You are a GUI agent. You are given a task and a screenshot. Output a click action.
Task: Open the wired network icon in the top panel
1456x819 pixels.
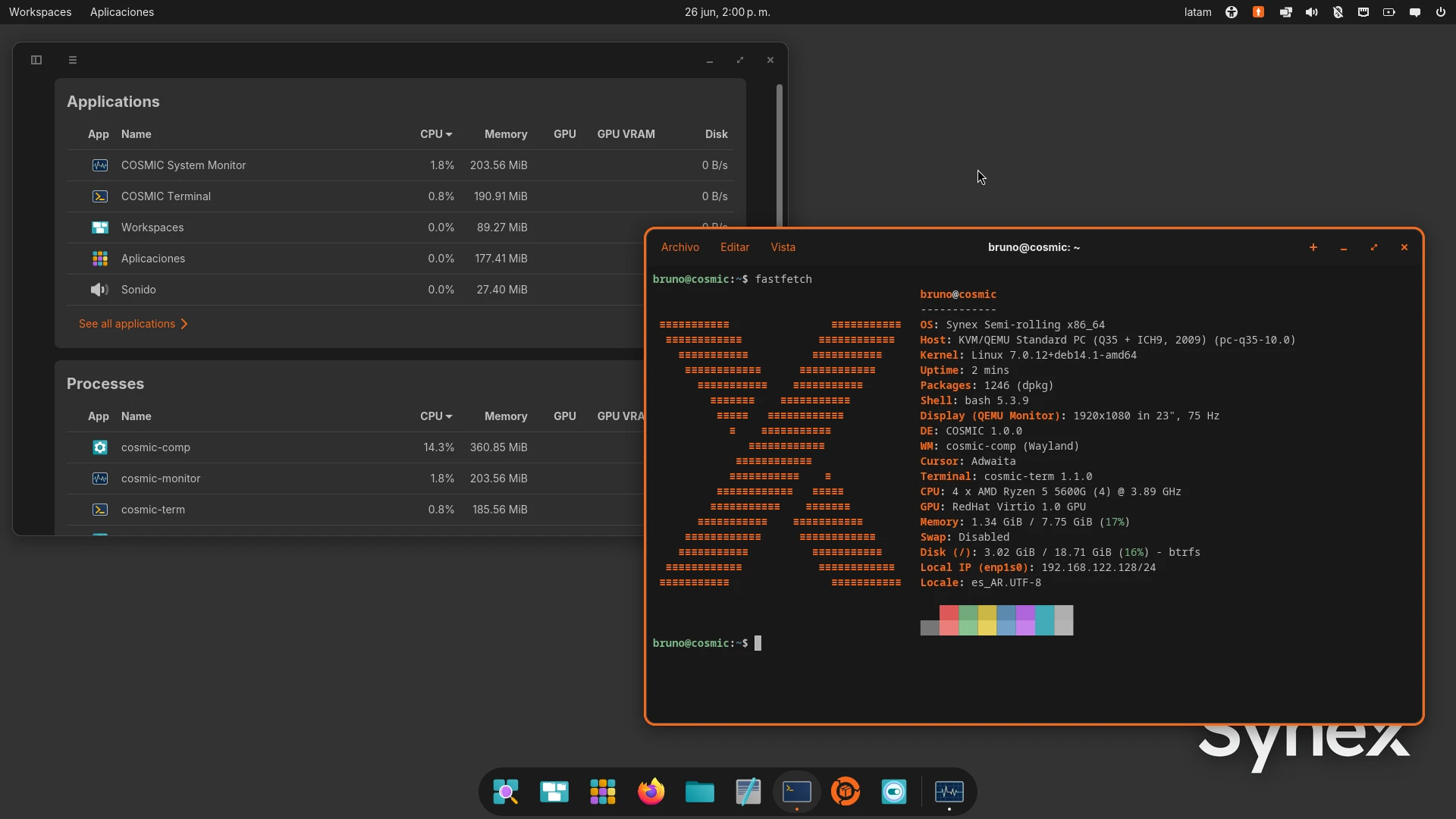pos(1363,12)
